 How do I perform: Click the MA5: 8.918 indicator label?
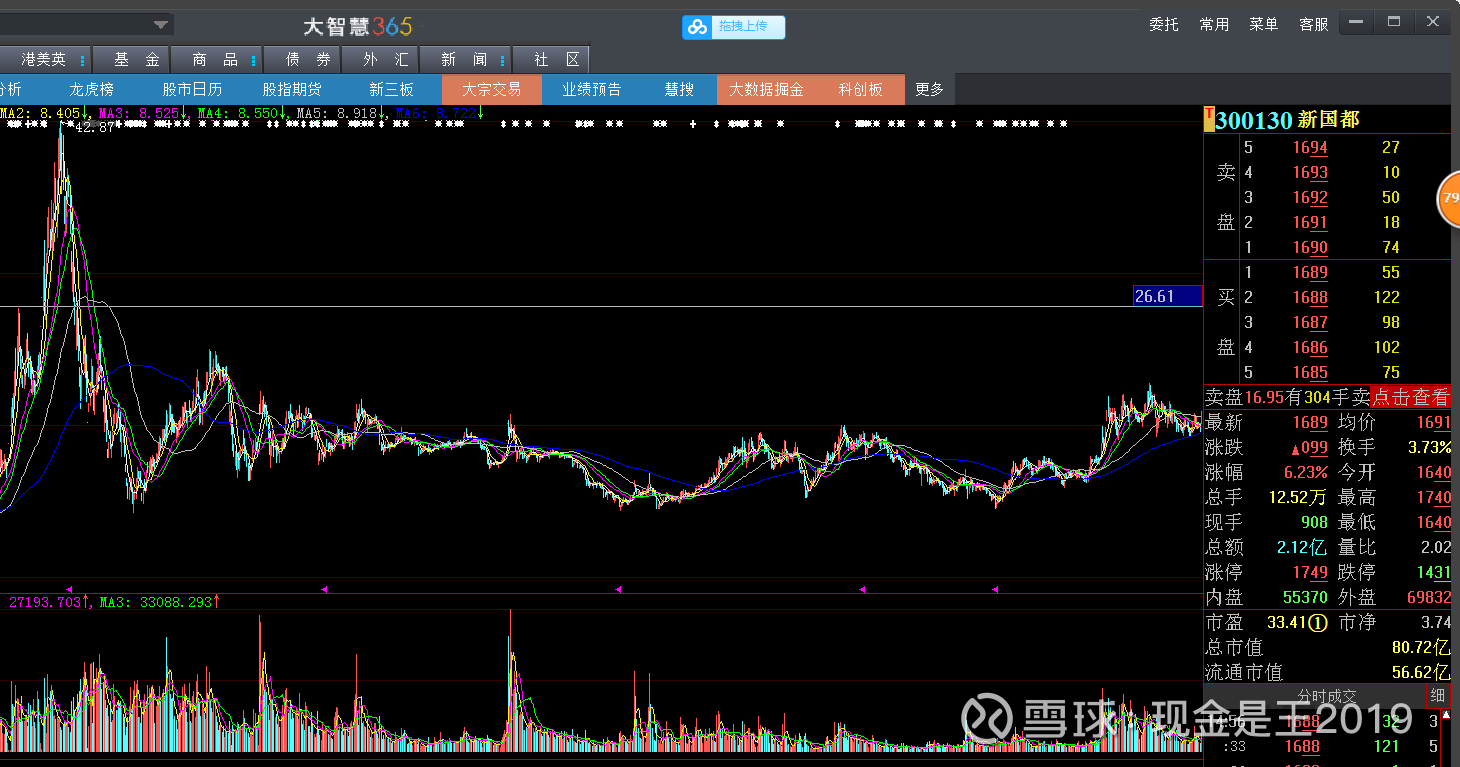click(x=342, y=114)
